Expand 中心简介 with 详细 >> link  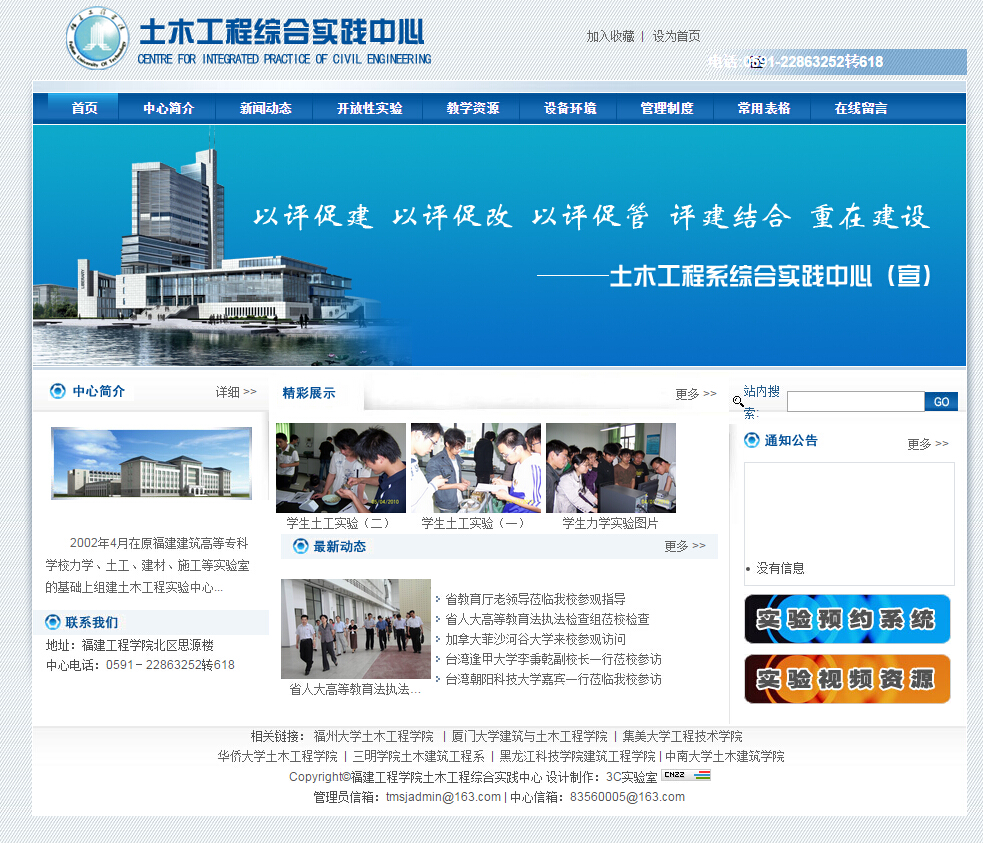[x=236, y=392]
